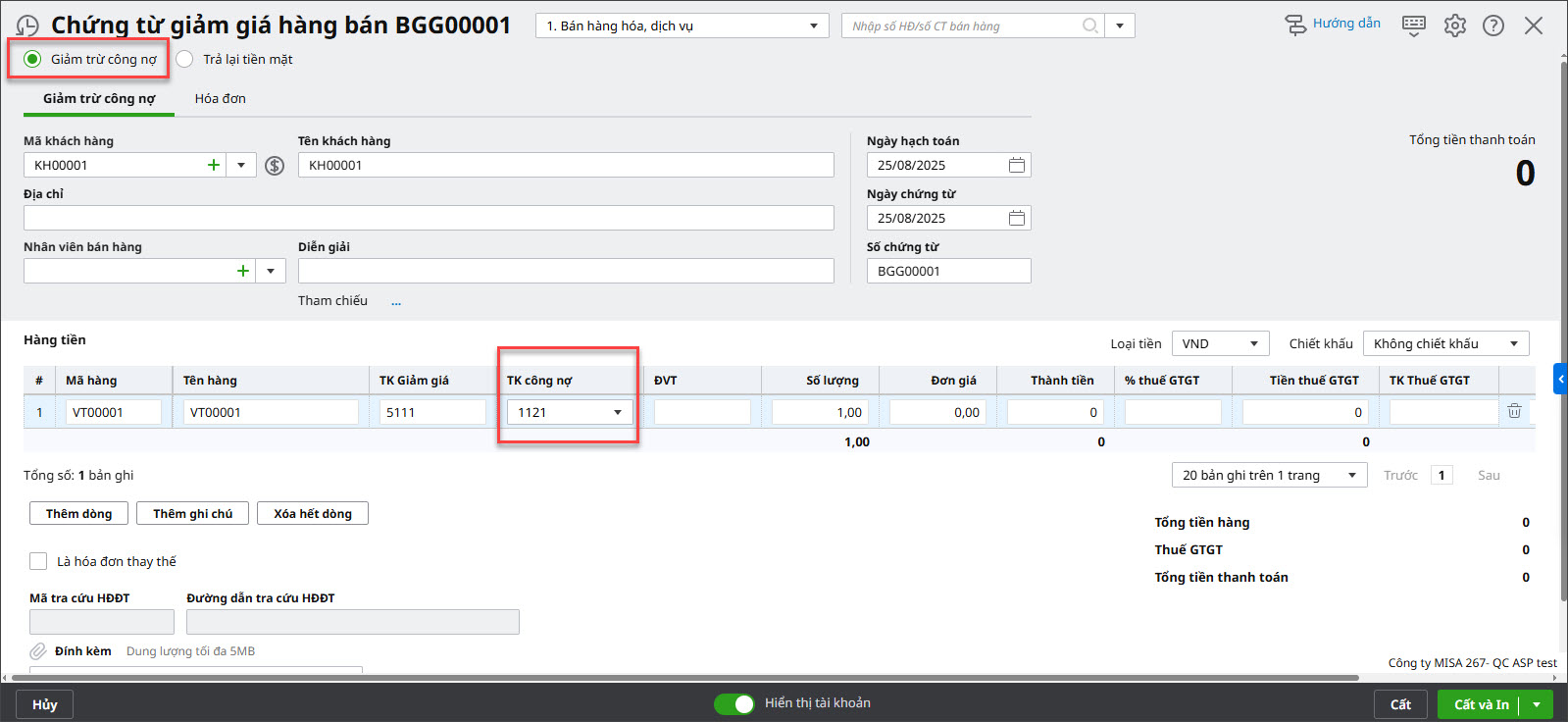1568x722 pixels.
Task: Click the customer debt dollar icon
Action: click(x=275, y=166)
